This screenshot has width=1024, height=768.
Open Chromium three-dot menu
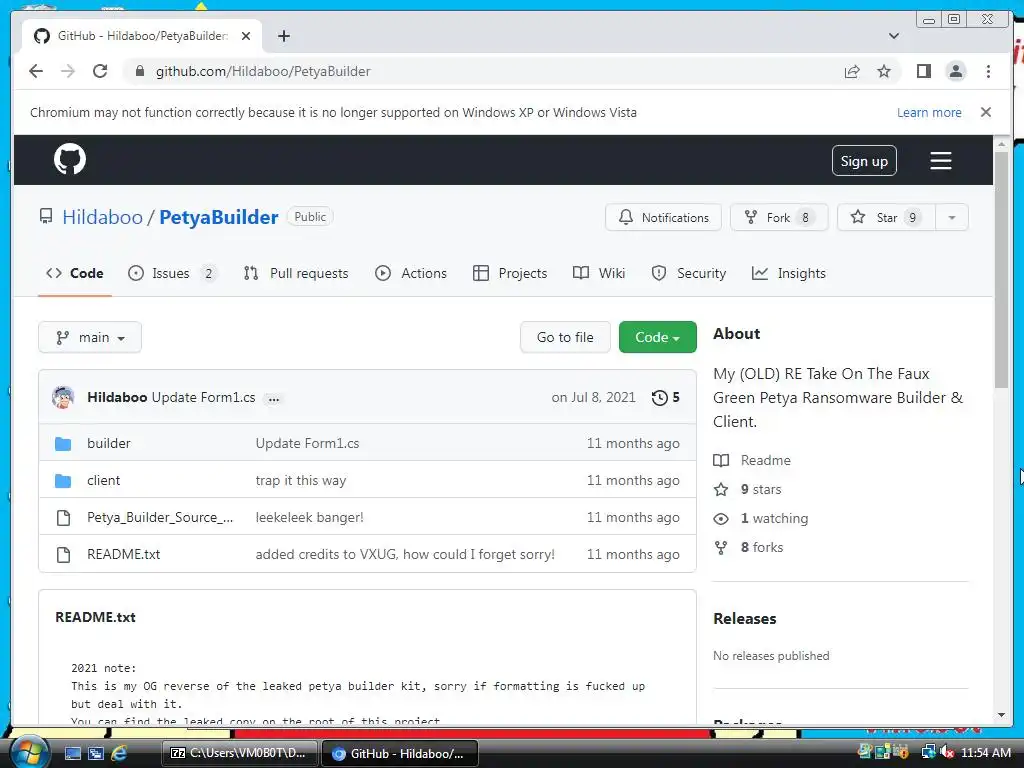pos(988,71)
